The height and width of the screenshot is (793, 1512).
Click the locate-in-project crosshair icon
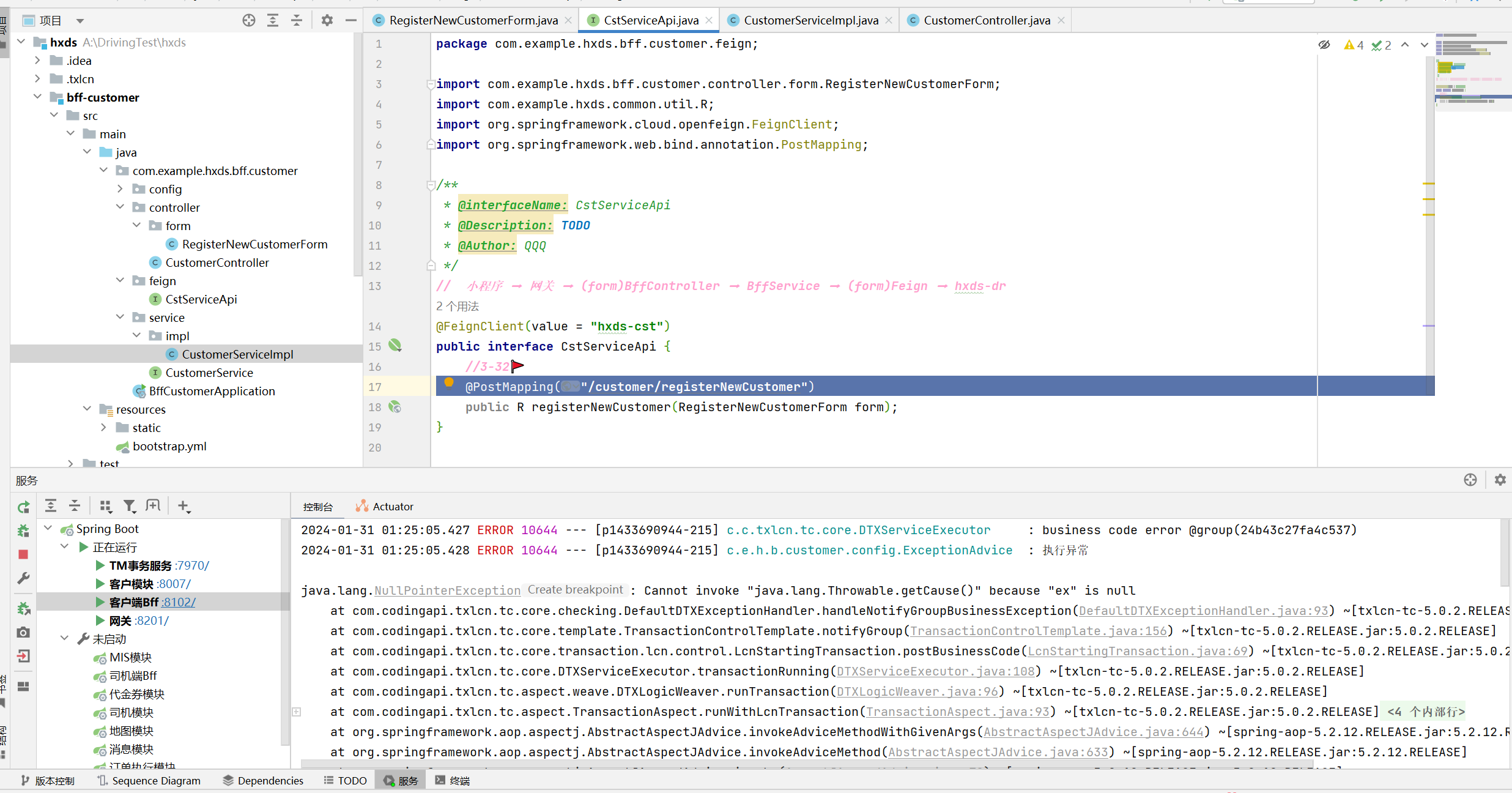click(x=248, y=20)
